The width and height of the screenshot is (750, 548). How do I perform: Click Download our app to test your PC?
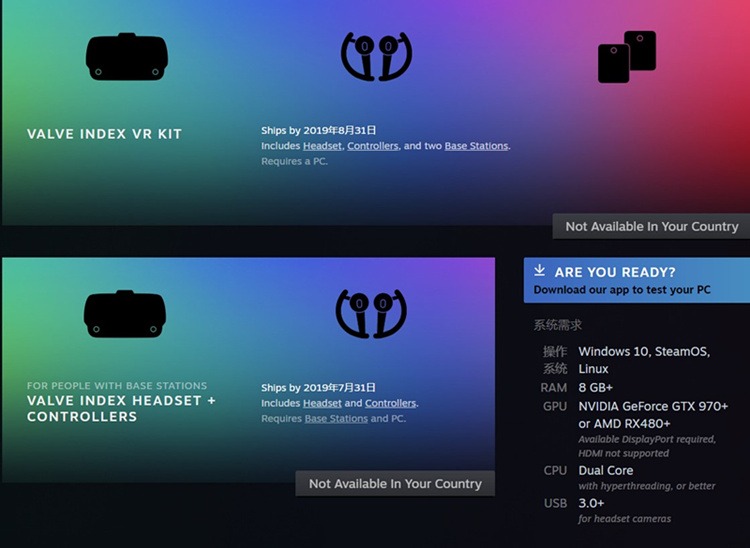pyautogui.click(x=622, y=290)
